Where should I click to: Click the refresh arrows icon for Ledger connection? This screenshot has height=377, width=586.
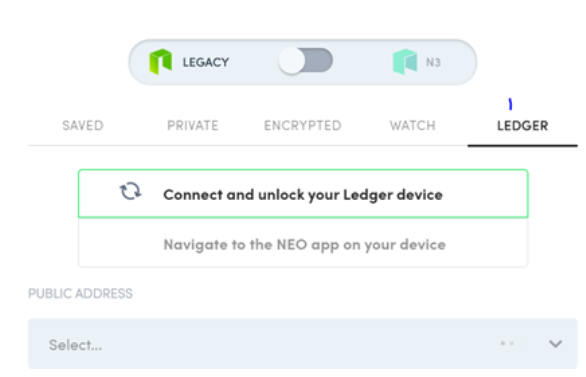pos(130,191)
